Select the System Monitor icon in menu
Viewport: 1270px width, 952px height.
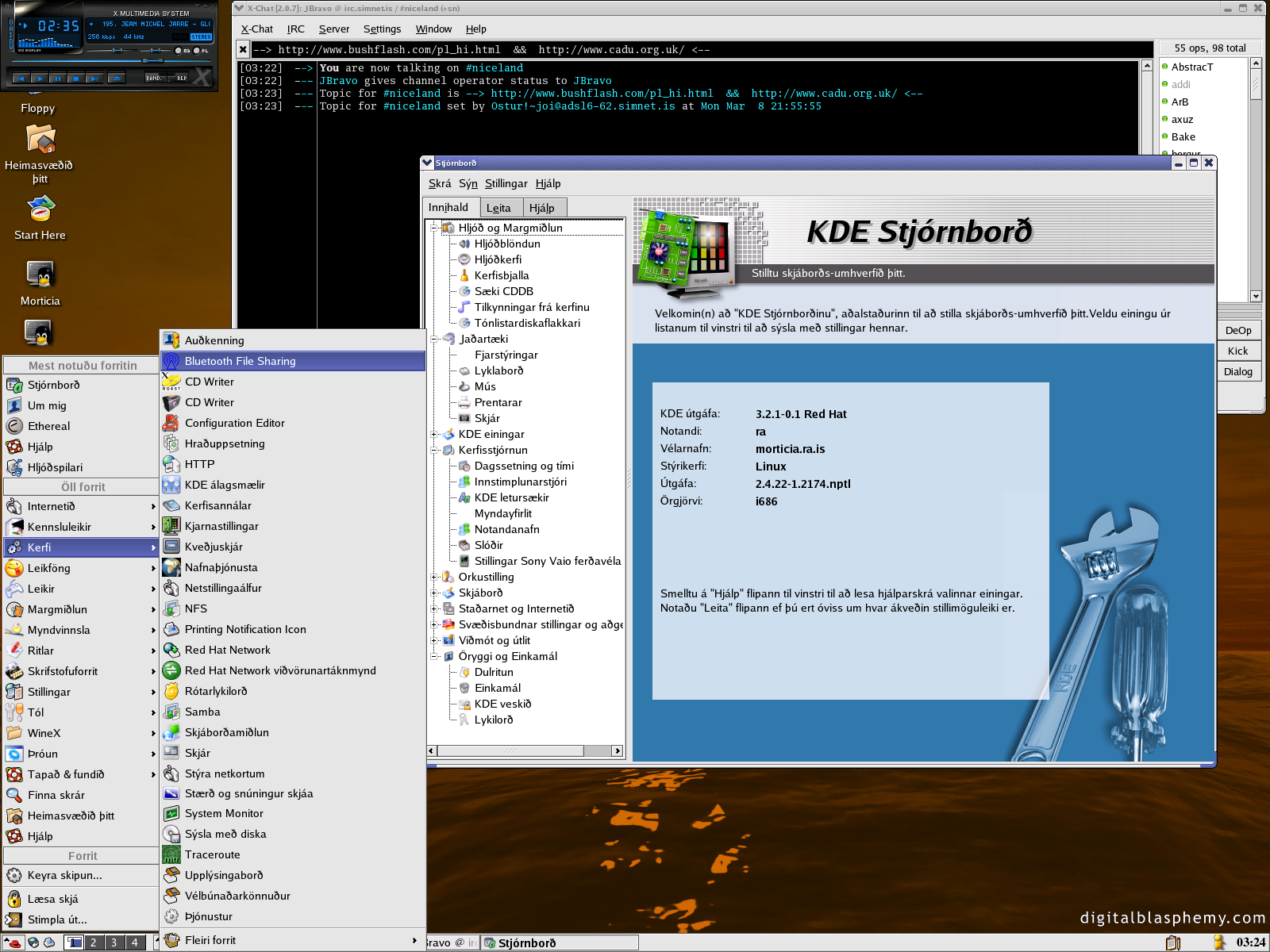(x=171, y=813)
